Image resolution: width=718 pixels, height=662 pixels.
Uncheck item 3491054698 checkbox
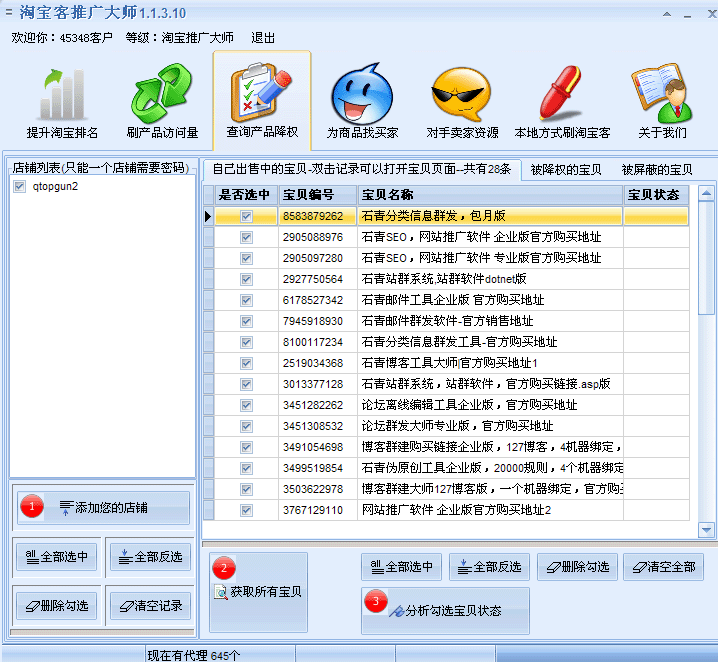pos(246,447)
